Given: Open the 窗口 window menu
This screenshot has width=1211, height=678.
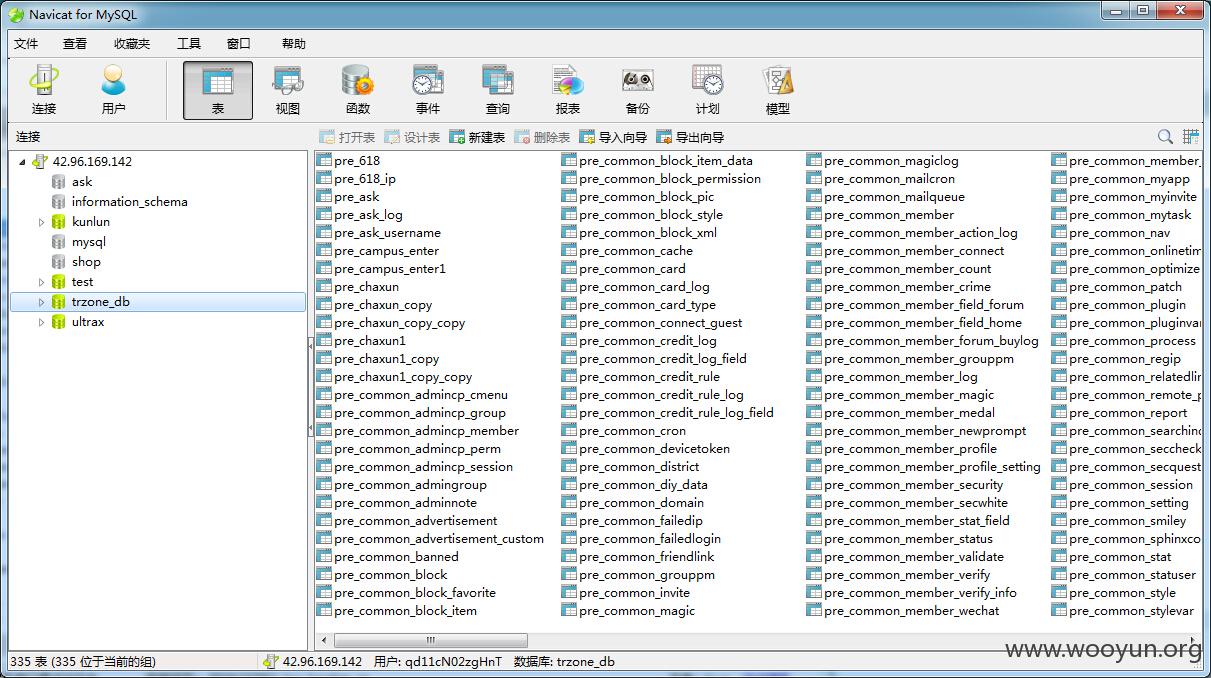Looking at the screenshot, I should (239, 44).
